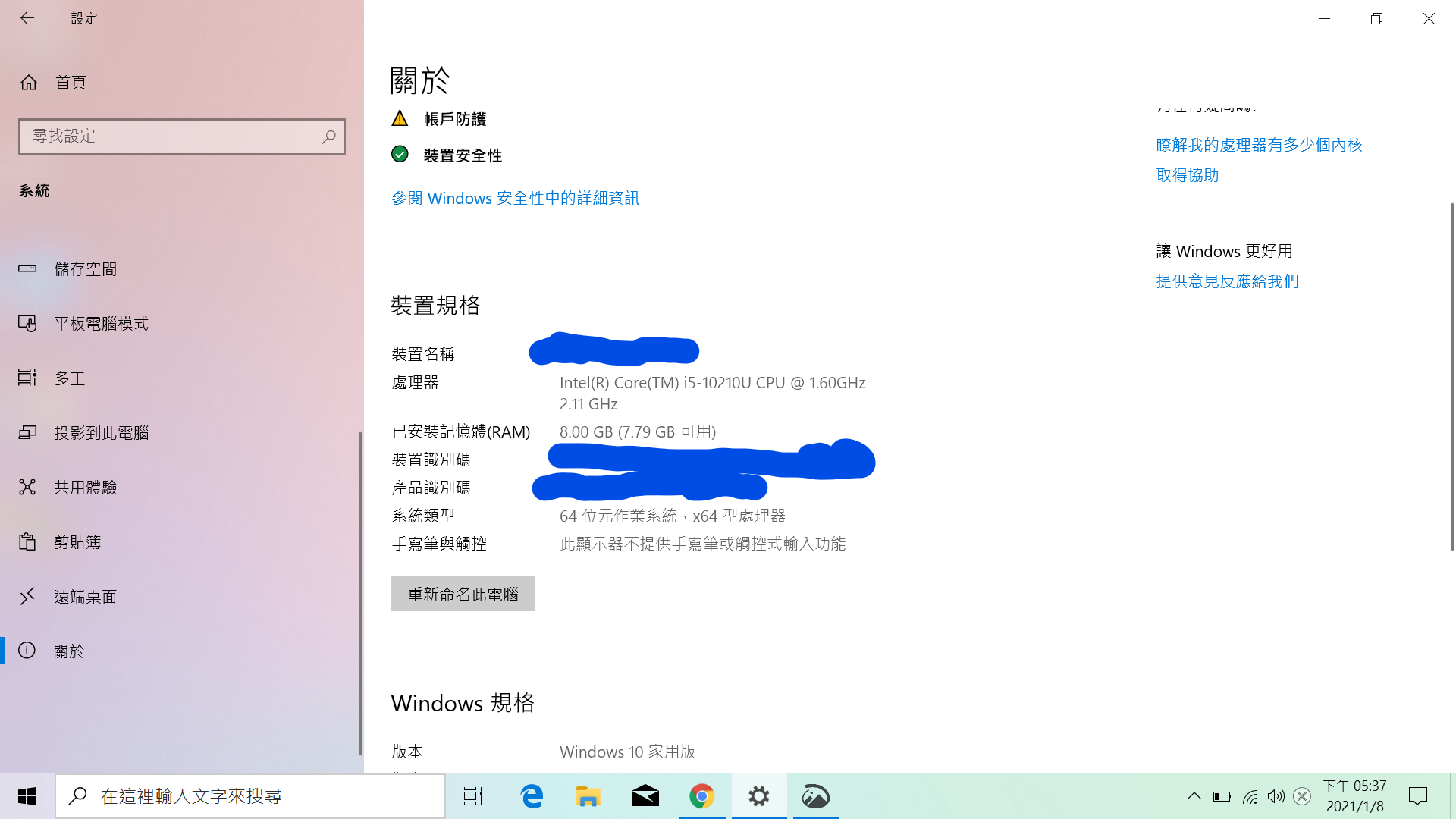Check the battery icon in the system tray
This screenshot has height=819, width=1456.
point(1222,796)
